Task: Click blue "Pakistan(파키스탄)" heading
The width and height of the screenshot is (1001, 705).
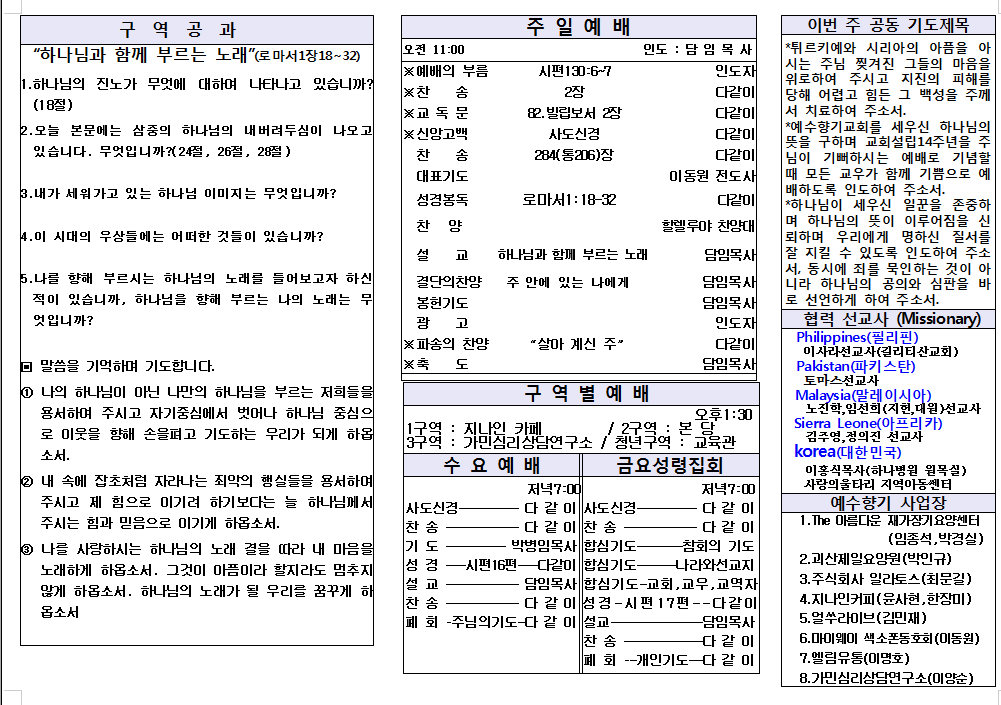Action: [855, 367]
